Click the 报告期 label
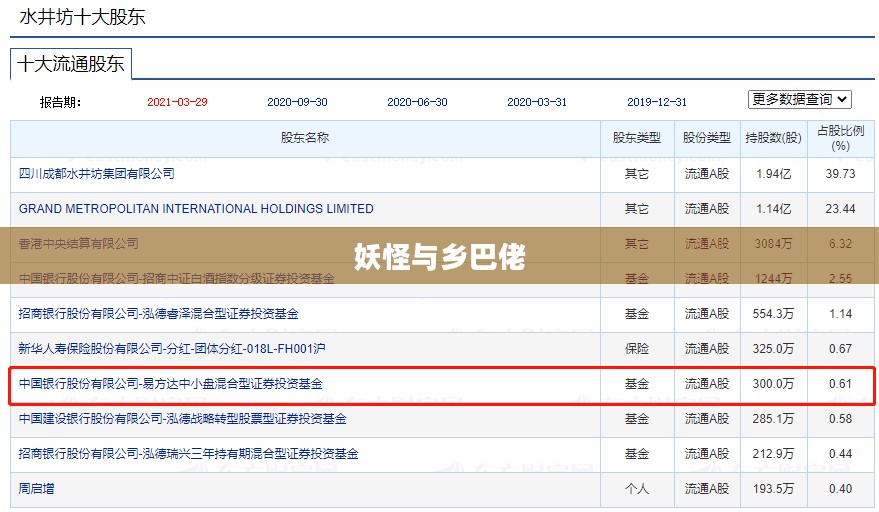Viewport: 879px width, 512px height. (60, 102)
